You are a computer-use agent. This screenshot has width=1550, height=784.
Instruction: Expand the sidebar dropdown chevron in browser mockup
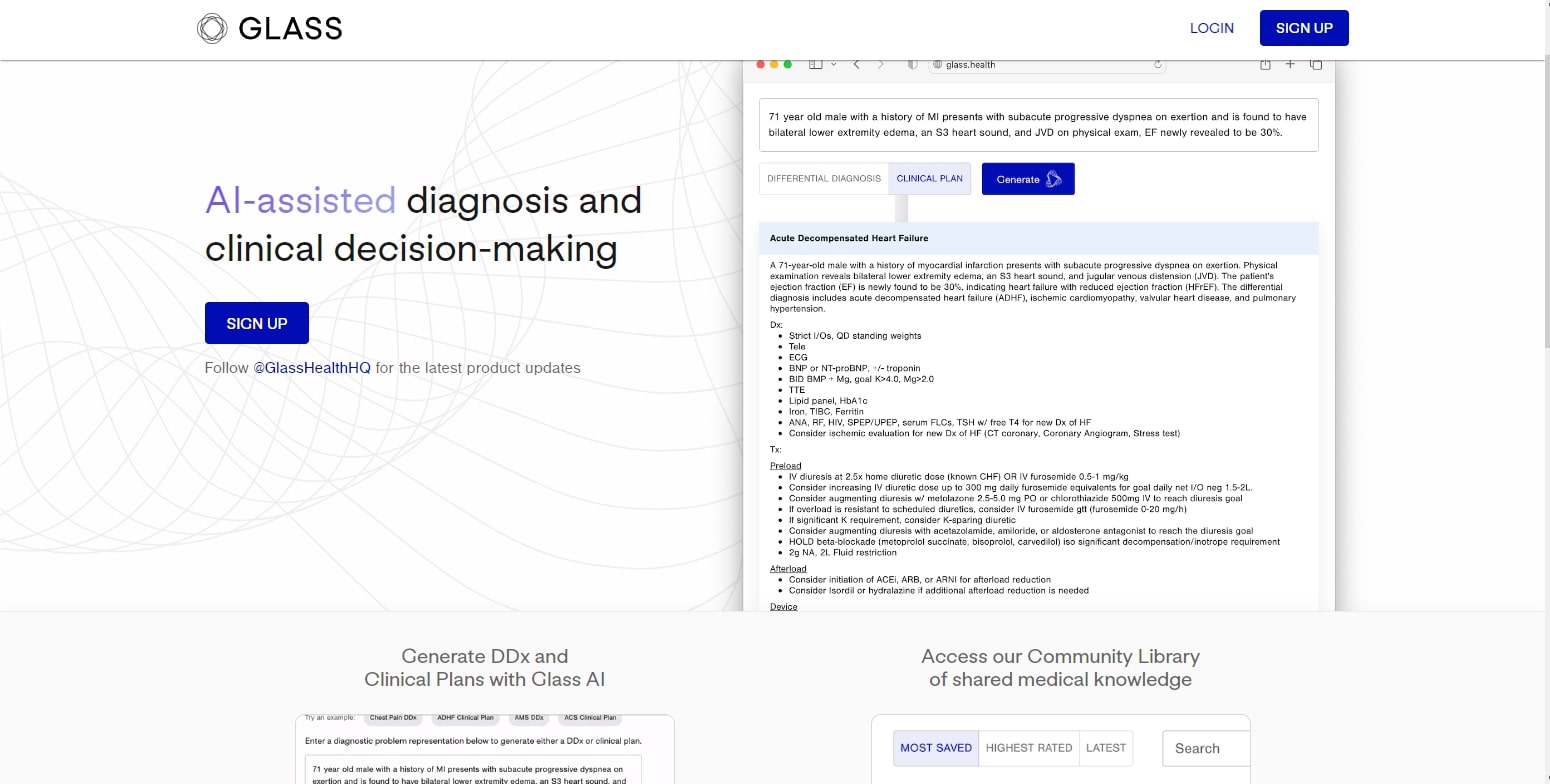tap(834, 65)
